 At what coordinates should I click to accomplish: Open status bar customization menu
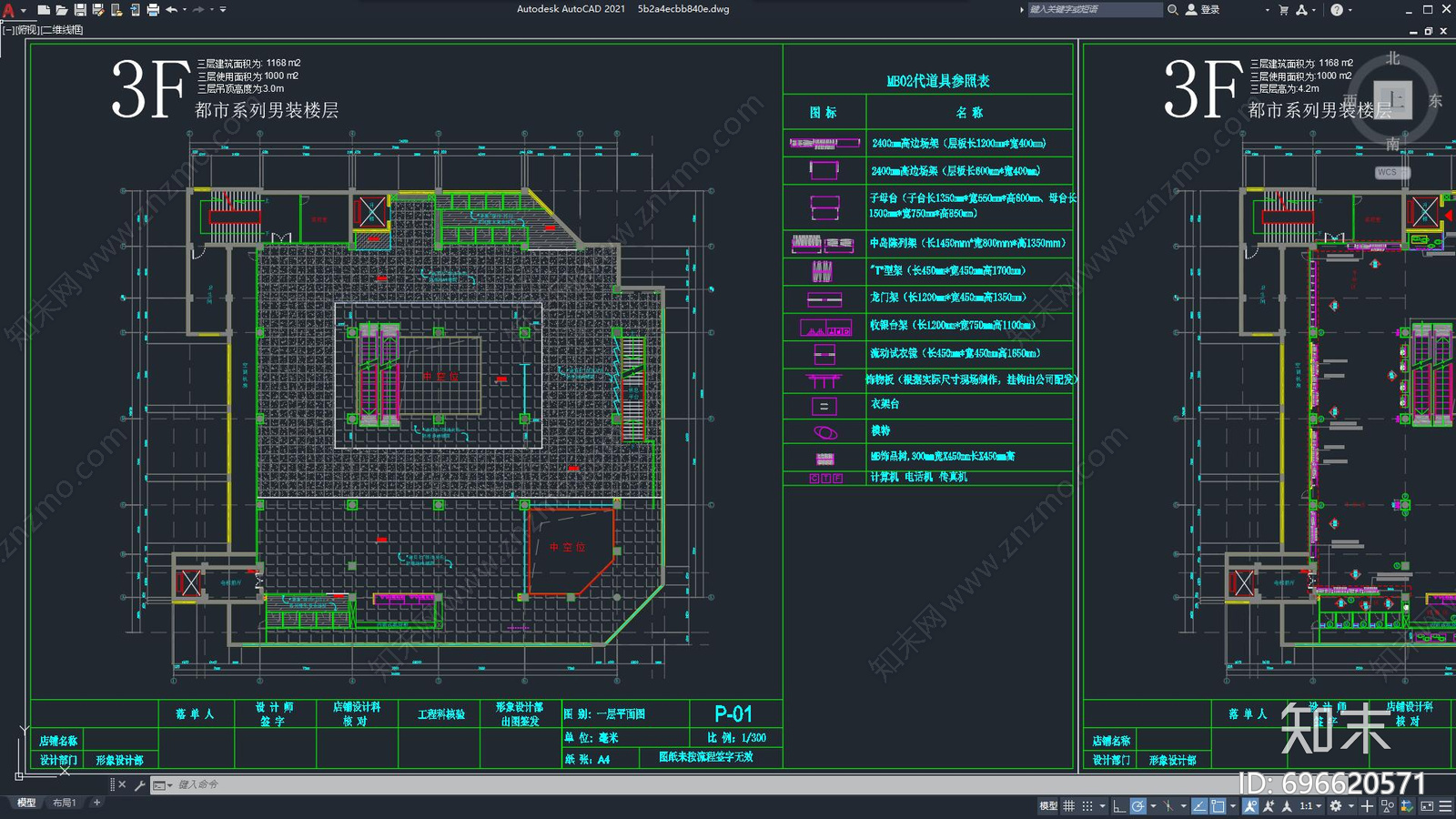click(1445, 805)
